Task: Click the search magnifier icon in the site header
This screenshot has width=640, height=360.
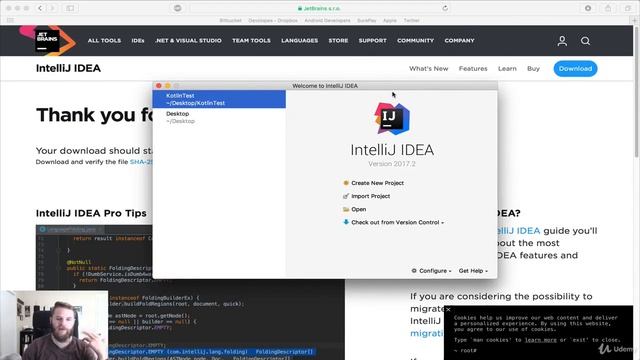Action: coord(585,41)
